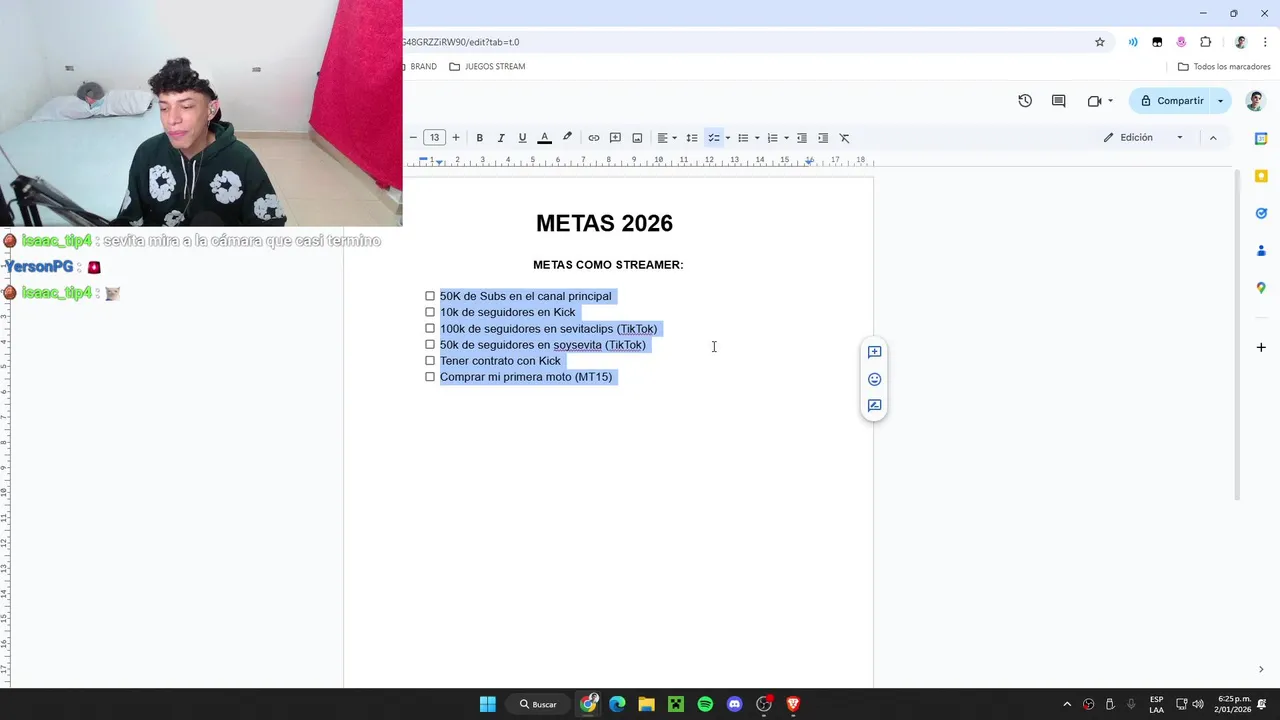Increase the font size
Screen dimensions: 1280x720
(x=456, y=138)
